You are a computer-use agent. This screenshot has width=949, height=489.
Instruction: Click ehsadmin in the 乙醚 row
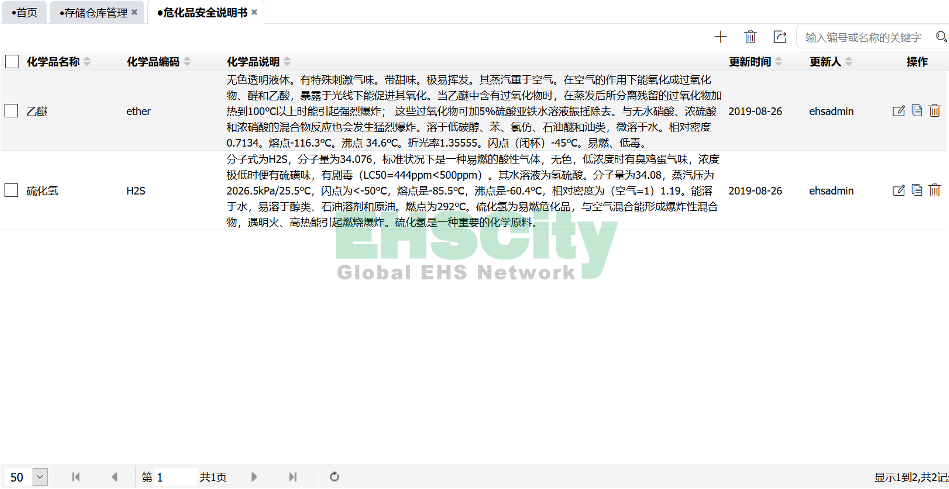point(832,111)
